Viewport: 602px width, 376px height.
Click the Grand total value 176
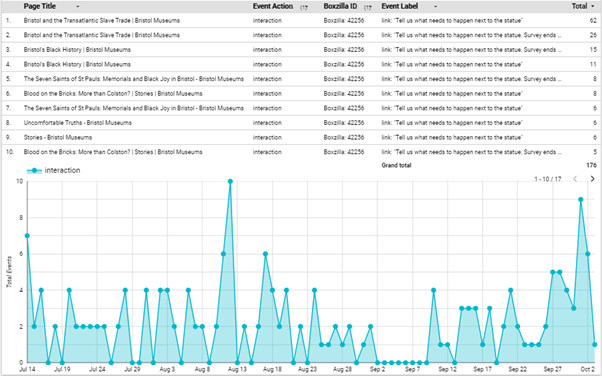click(592, 165)
